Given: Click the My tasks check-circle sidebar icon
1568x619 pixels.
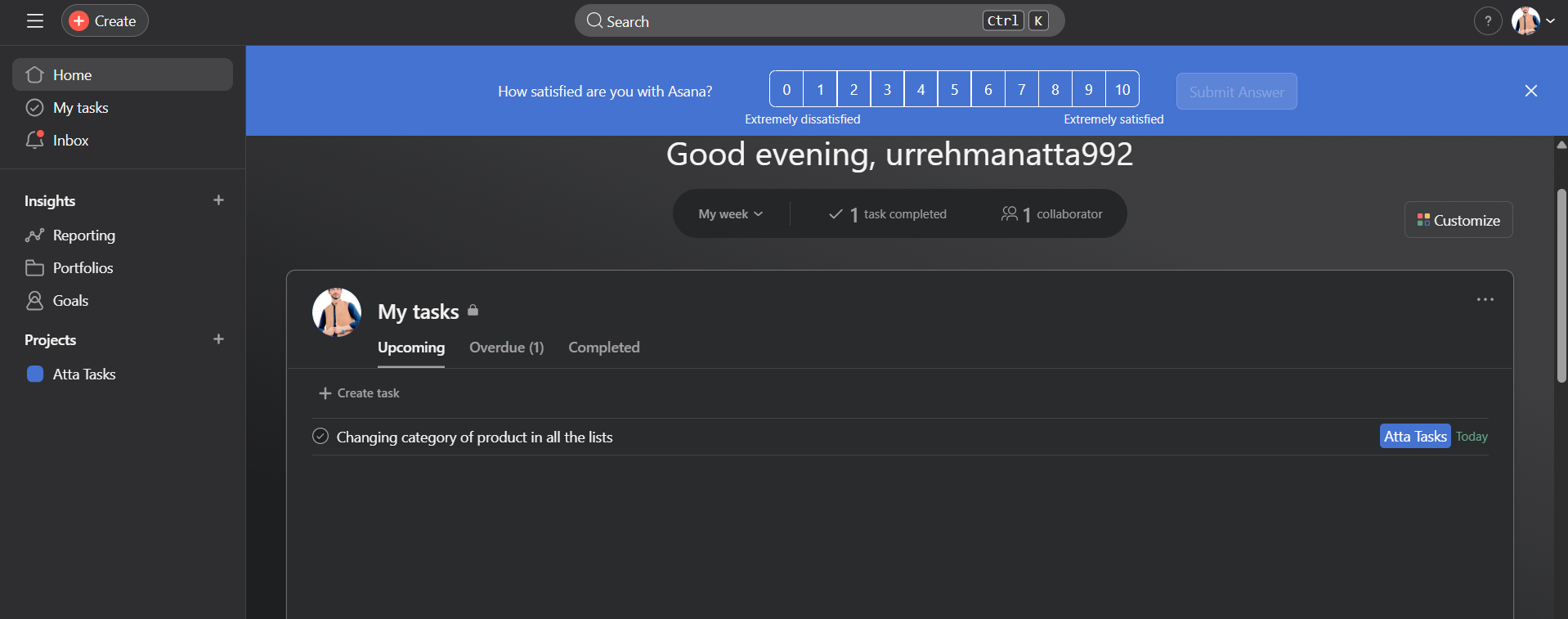Looking at the screenshot, I should pos(34,107).
